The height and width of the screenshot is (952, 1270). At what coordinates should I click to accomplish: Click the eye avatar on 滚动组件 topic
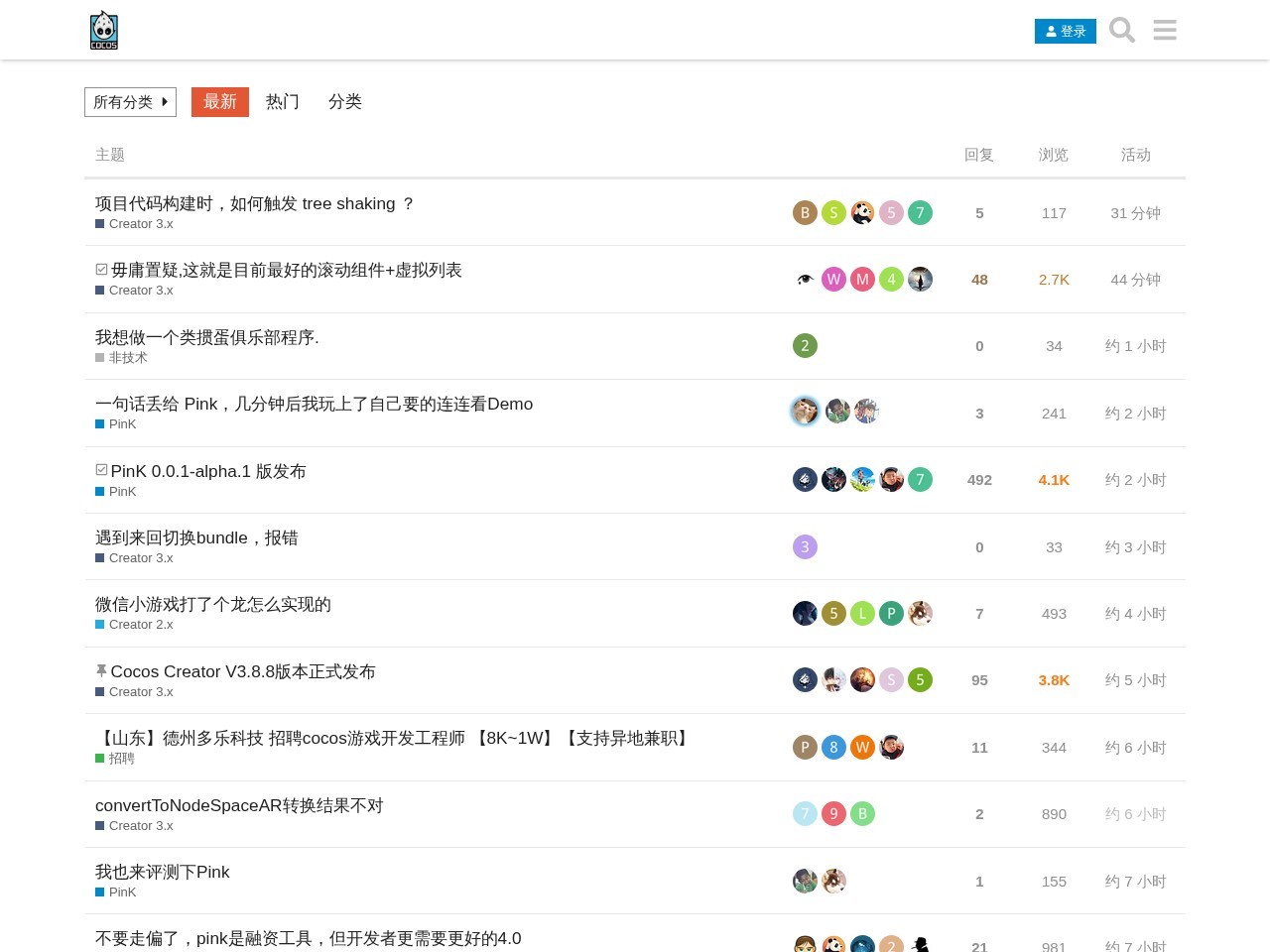pyautogui.click(x=805, y=279)
